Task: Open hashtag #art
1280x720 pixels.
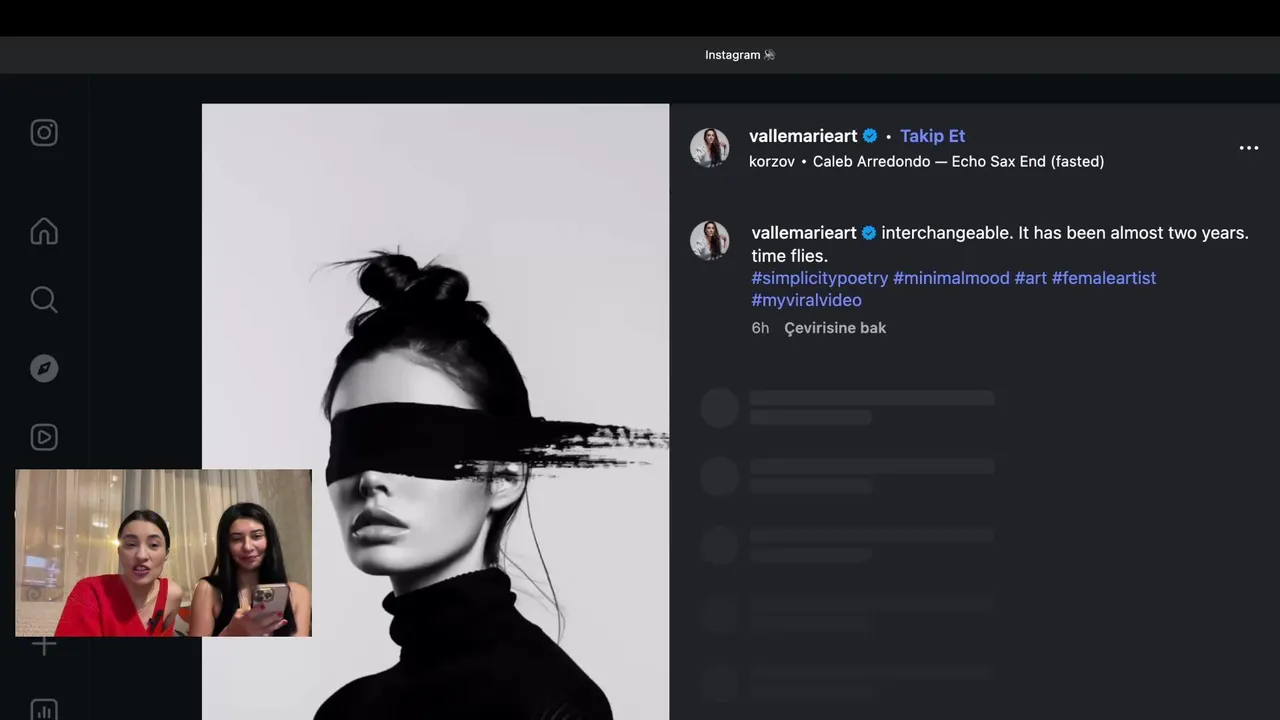Action: coord(1030,278)
